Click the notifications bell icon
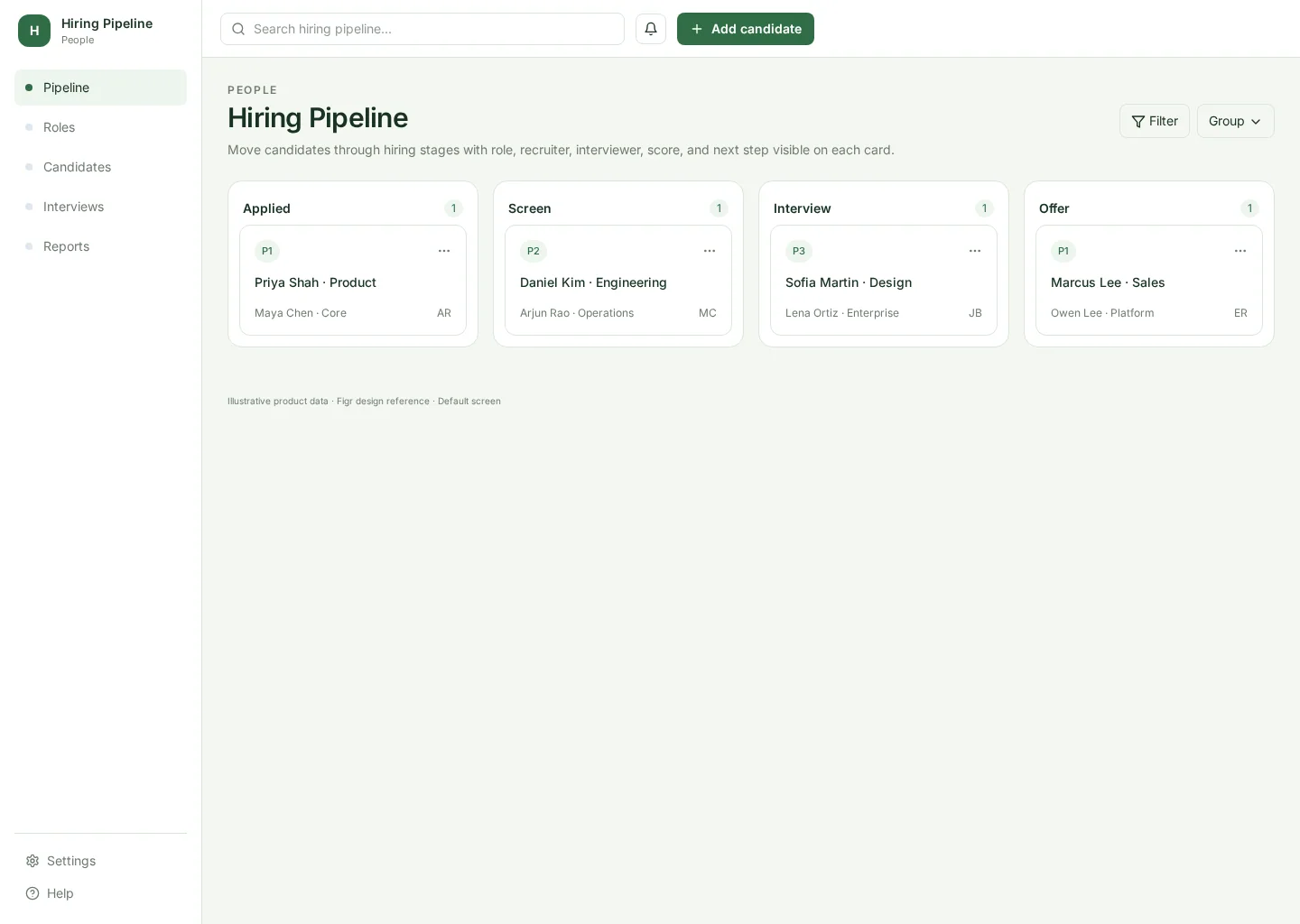 pos(651,29)
